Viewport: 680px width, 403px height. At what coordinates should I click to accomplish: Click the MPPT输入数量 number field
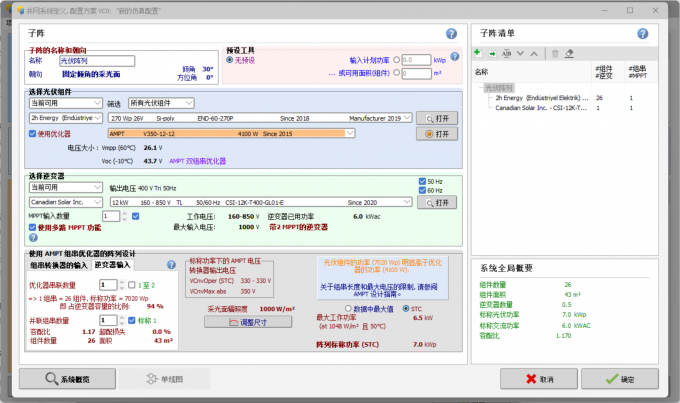pyautogui.click(x=111, y=216)
